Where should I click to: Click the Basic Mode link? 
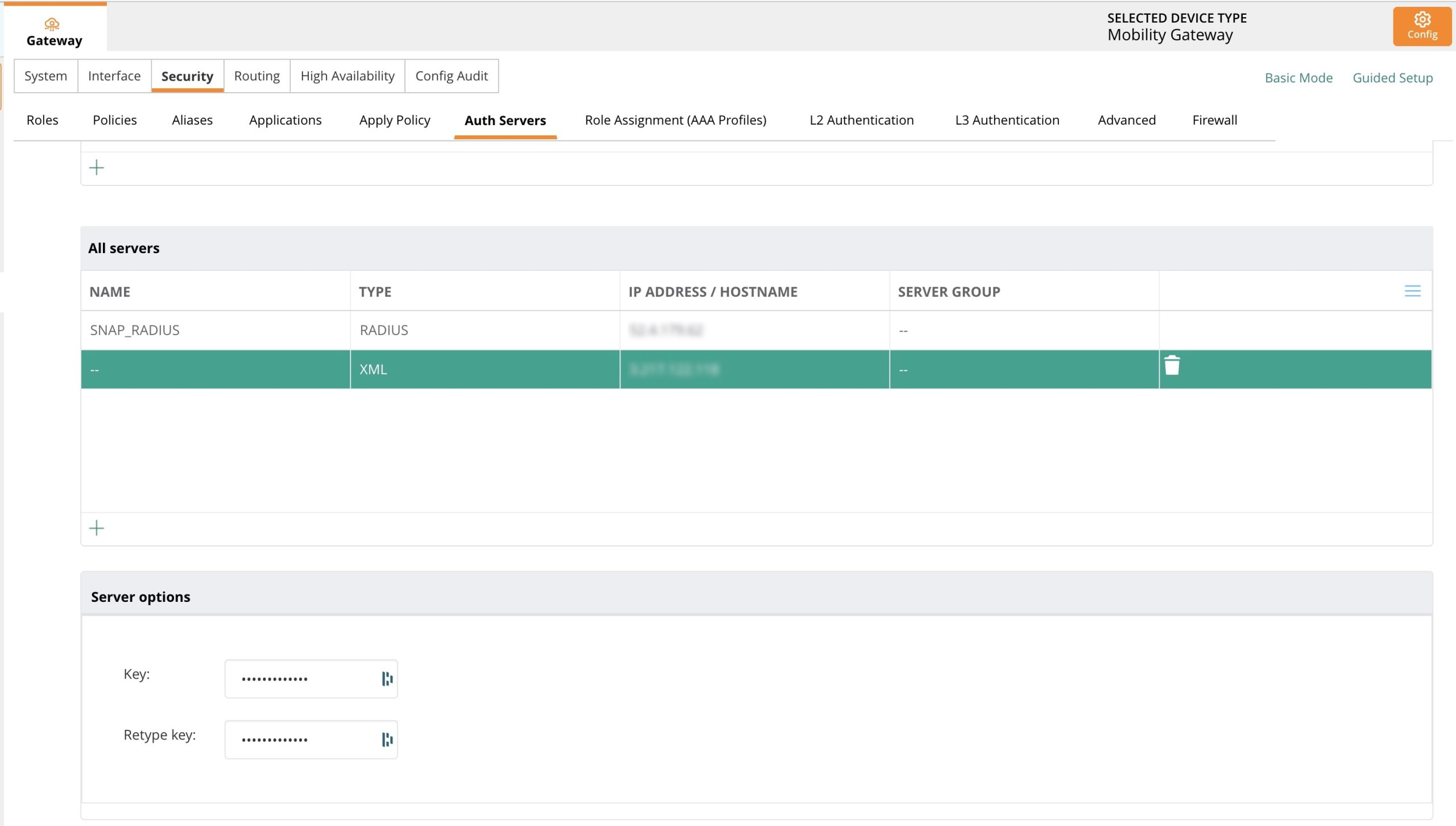[x=1298, y=78]
